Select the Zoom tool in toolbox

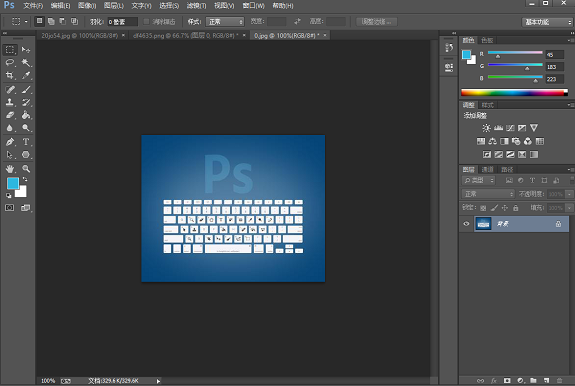pyautogui.click(x=26, y=169)
